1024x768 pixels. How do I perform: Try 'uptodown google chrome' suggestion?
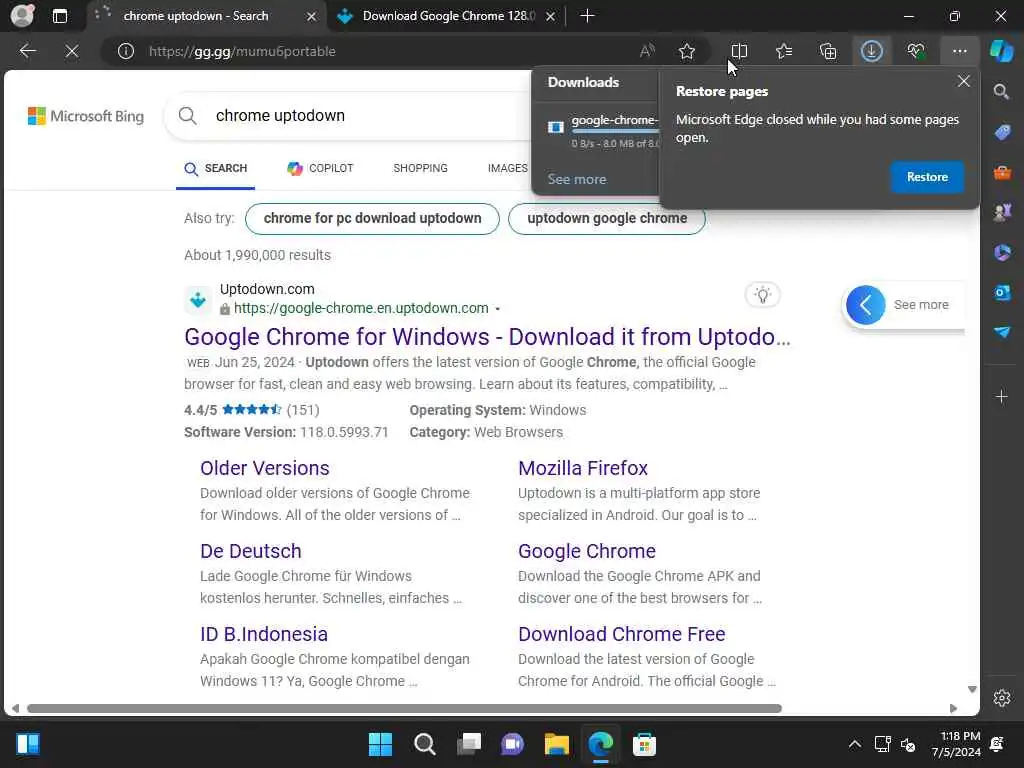[x=607, y=219]
